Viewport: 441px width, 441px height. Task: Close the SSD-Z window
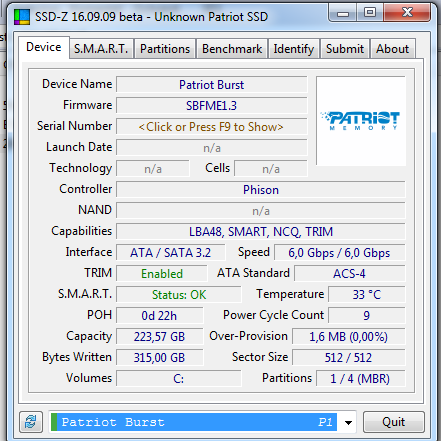(x=407, y=13)
